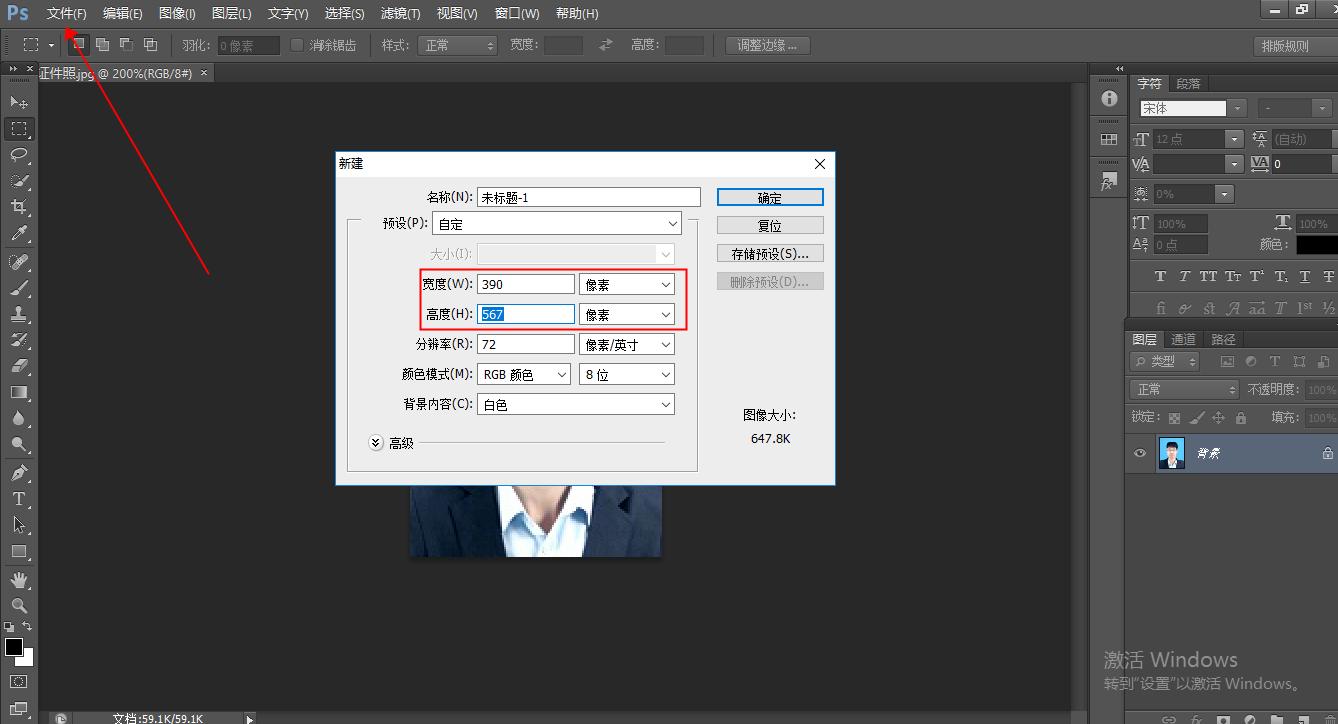1338x724 pixels.
Task: Select the Zoom tool
Action: 18,605
